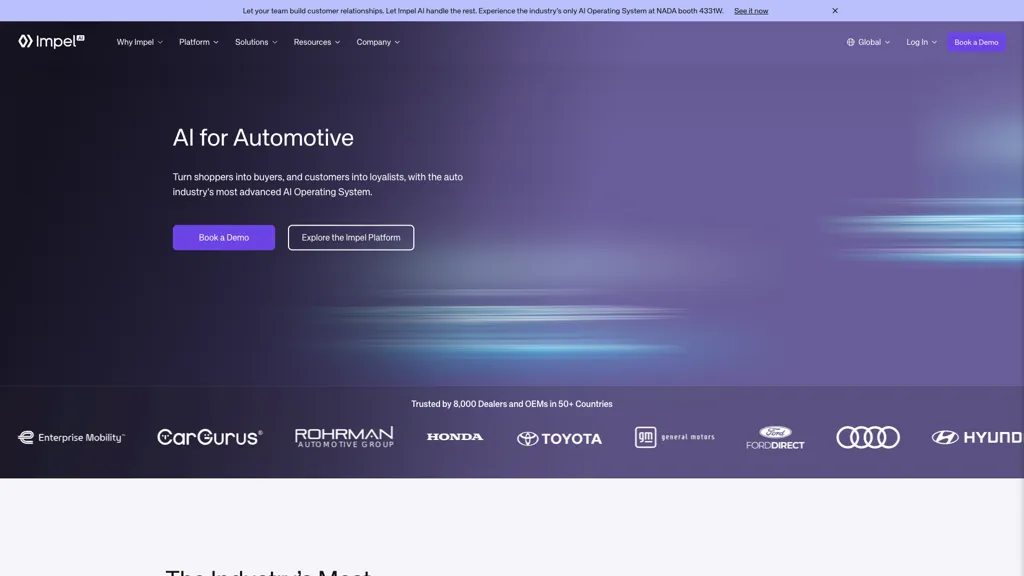
Task: Click the Turn shoppers into buyers paragraph
Action: [317, 184]
